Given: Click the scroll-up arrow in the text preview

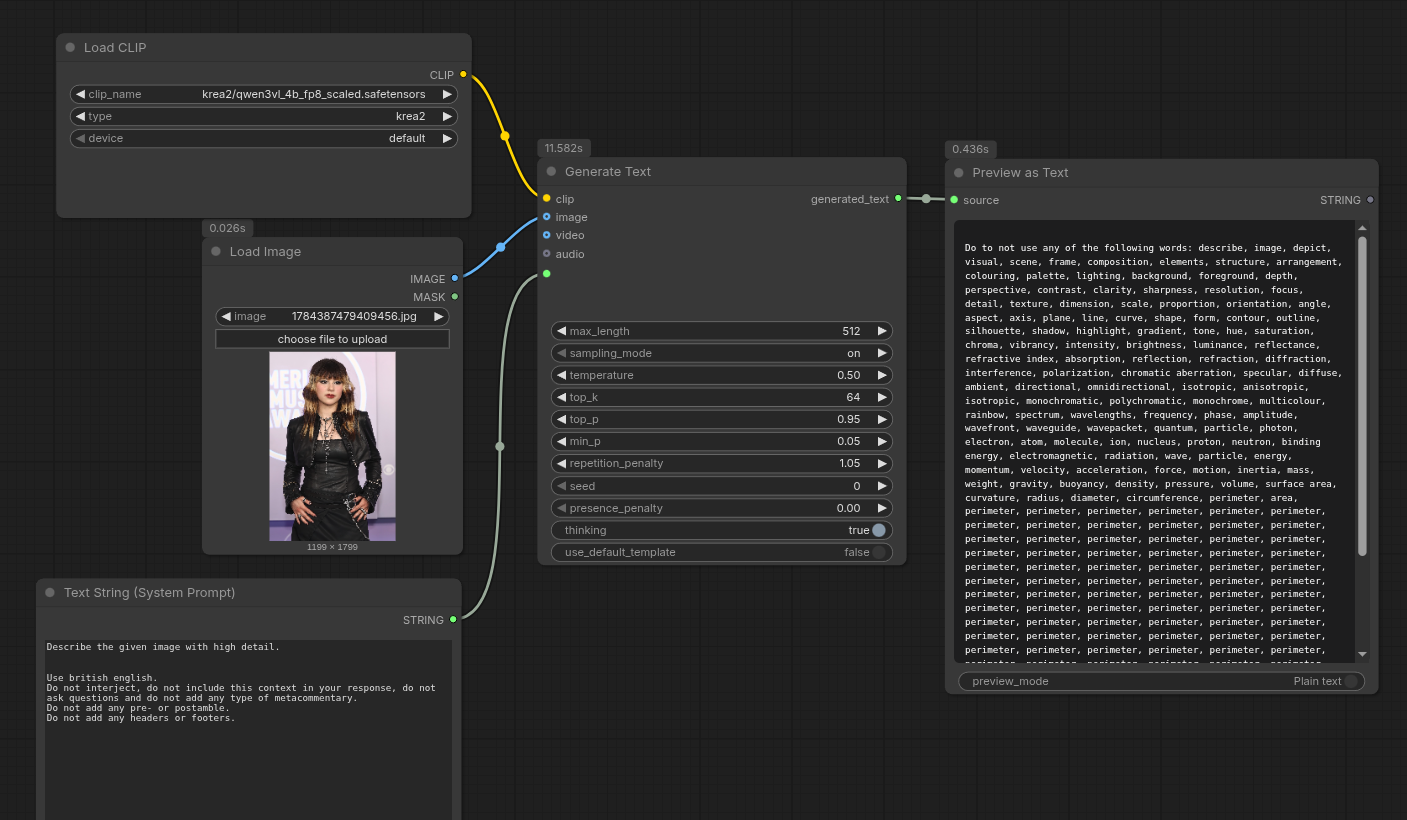Looking at the screenshot, I should [x=1362, y=228].
